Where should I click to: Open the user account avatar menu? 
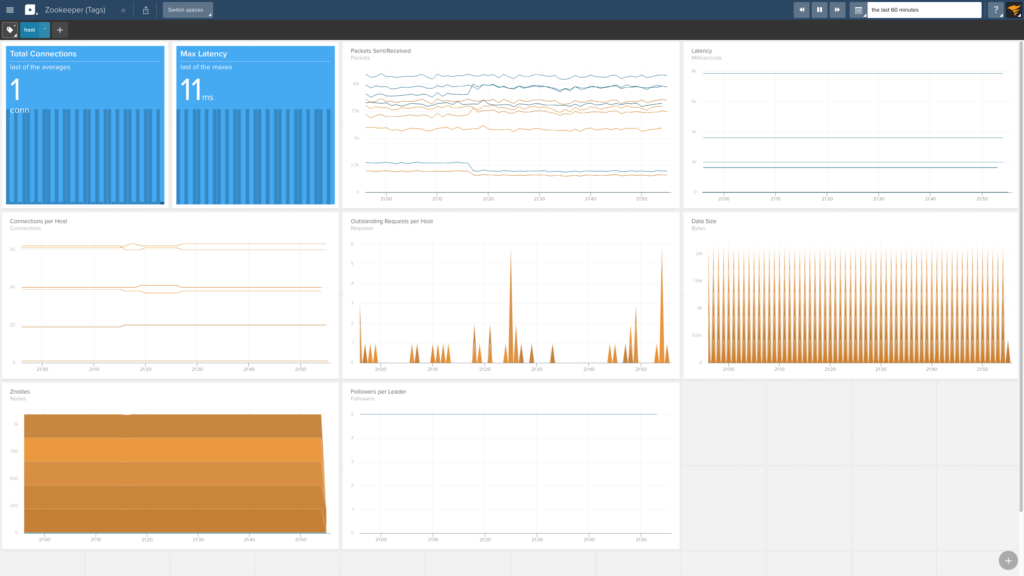coord(1014,10)
